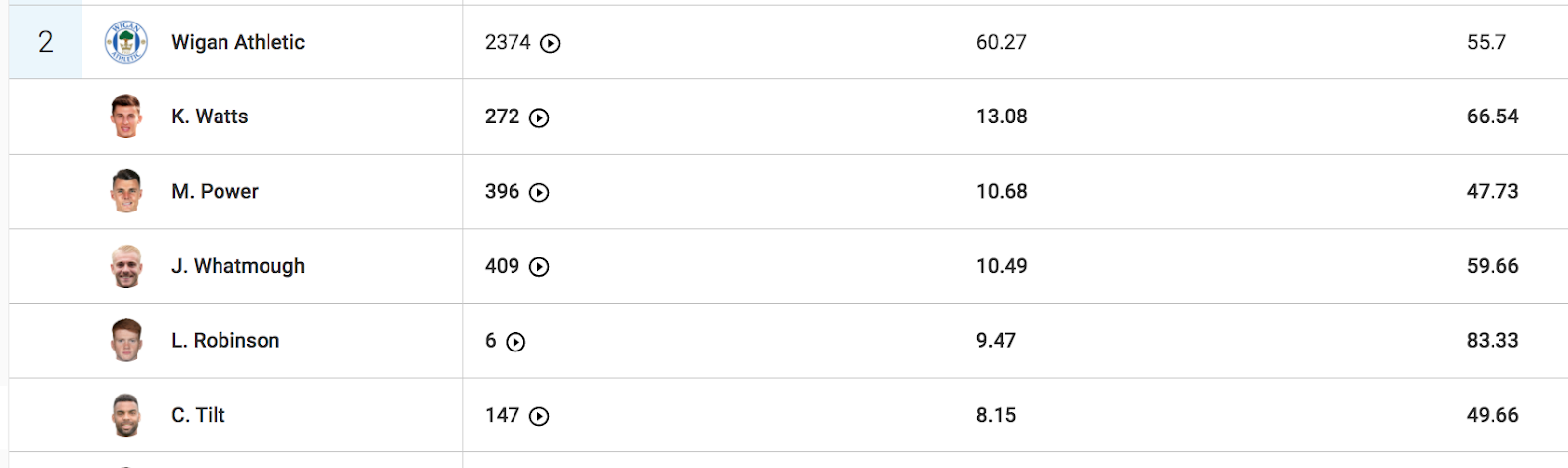Play Wigan Athletic's 2374 events video
Image resolution: width=1568 pixels, height=468 pixels.
(551, 43)
